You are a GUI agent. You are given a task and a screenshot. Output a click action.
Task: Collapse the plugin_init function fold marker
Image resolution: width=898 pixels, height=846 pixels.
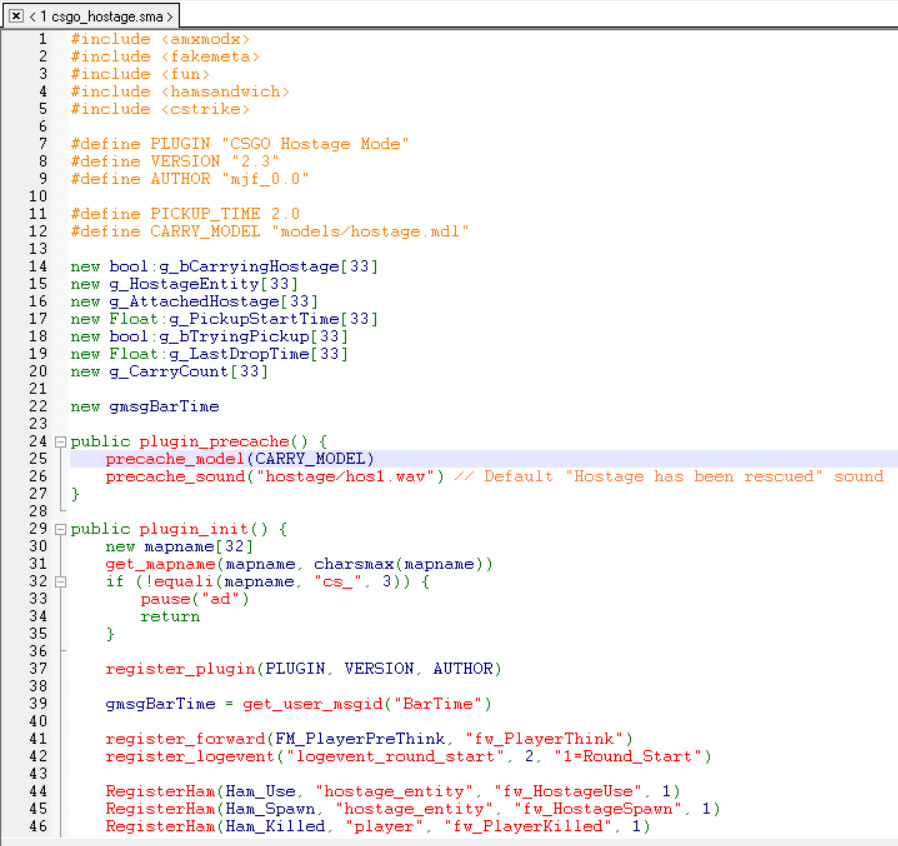61,529
